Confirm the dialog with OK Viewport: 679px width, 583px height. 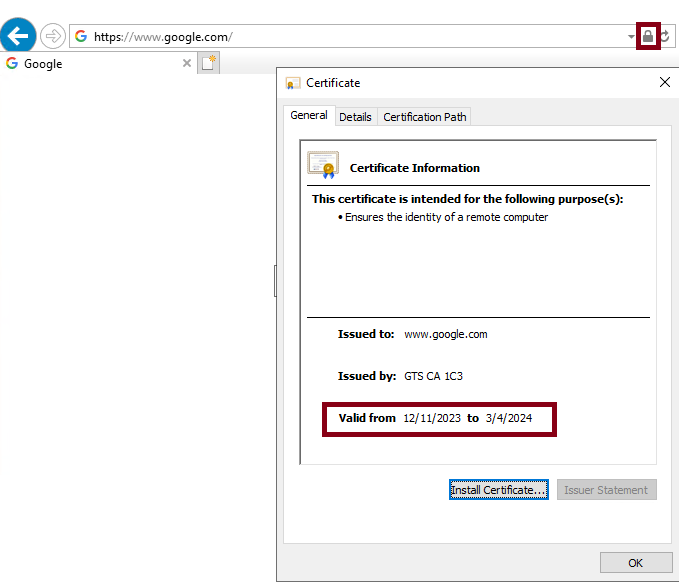[636, 563]
